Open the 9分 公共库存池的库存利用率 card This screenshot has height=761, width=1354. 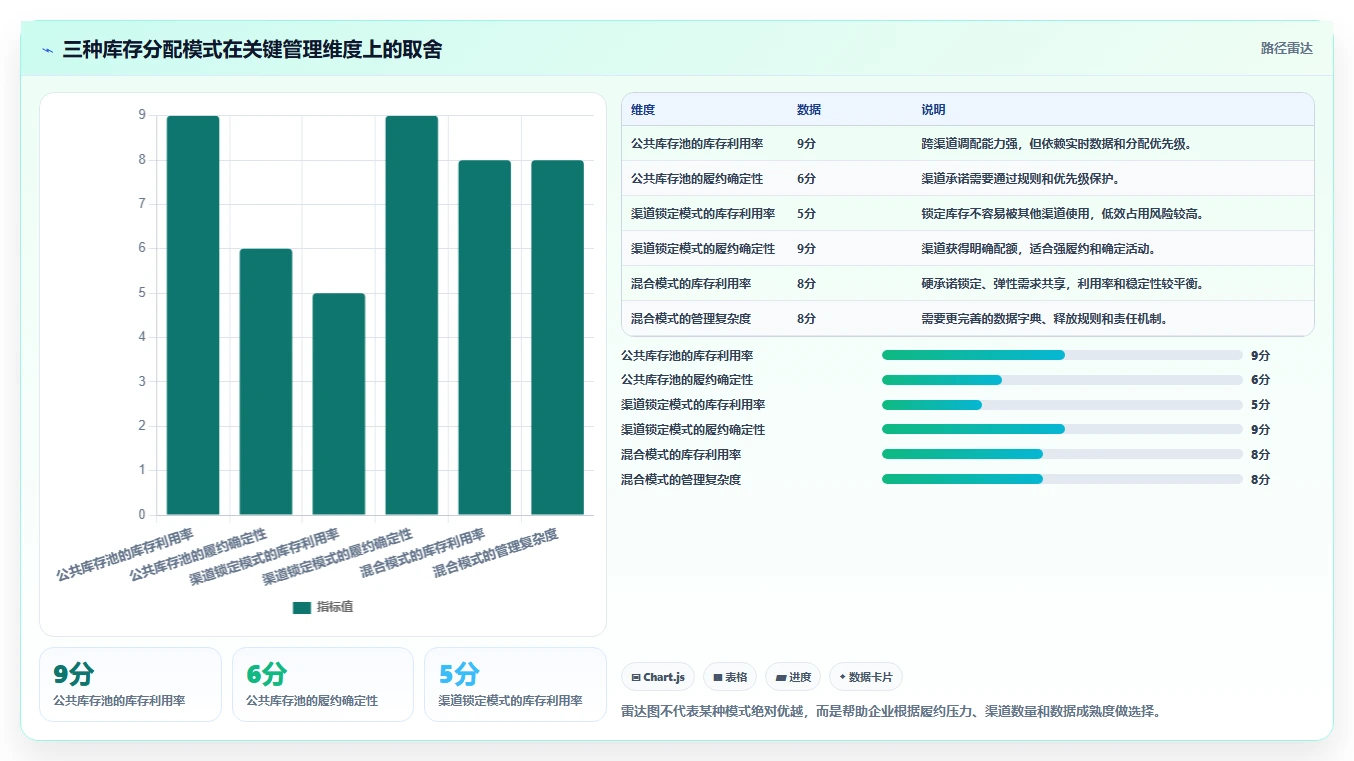[x=130, y=684]
